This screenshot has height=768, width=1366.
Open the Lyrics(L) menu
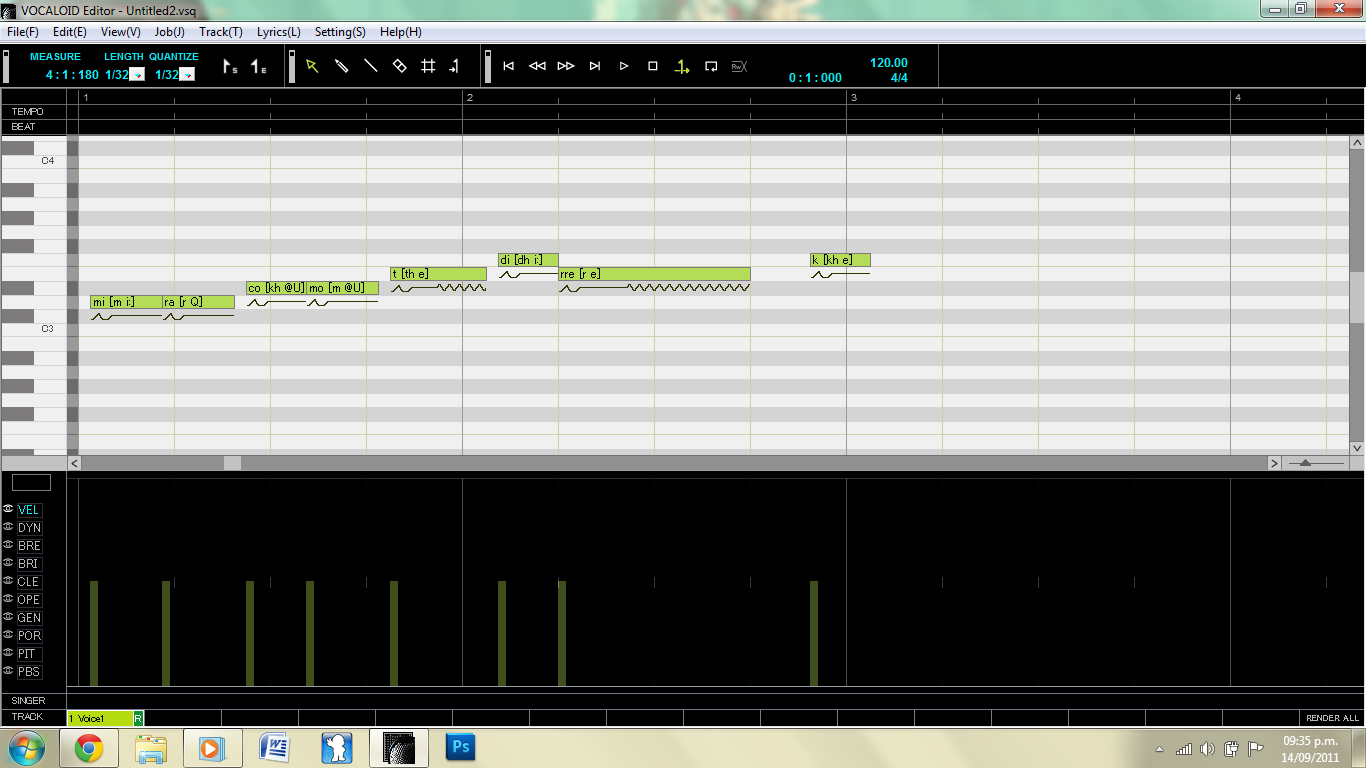pyautogui.click(x=279, y=32)
